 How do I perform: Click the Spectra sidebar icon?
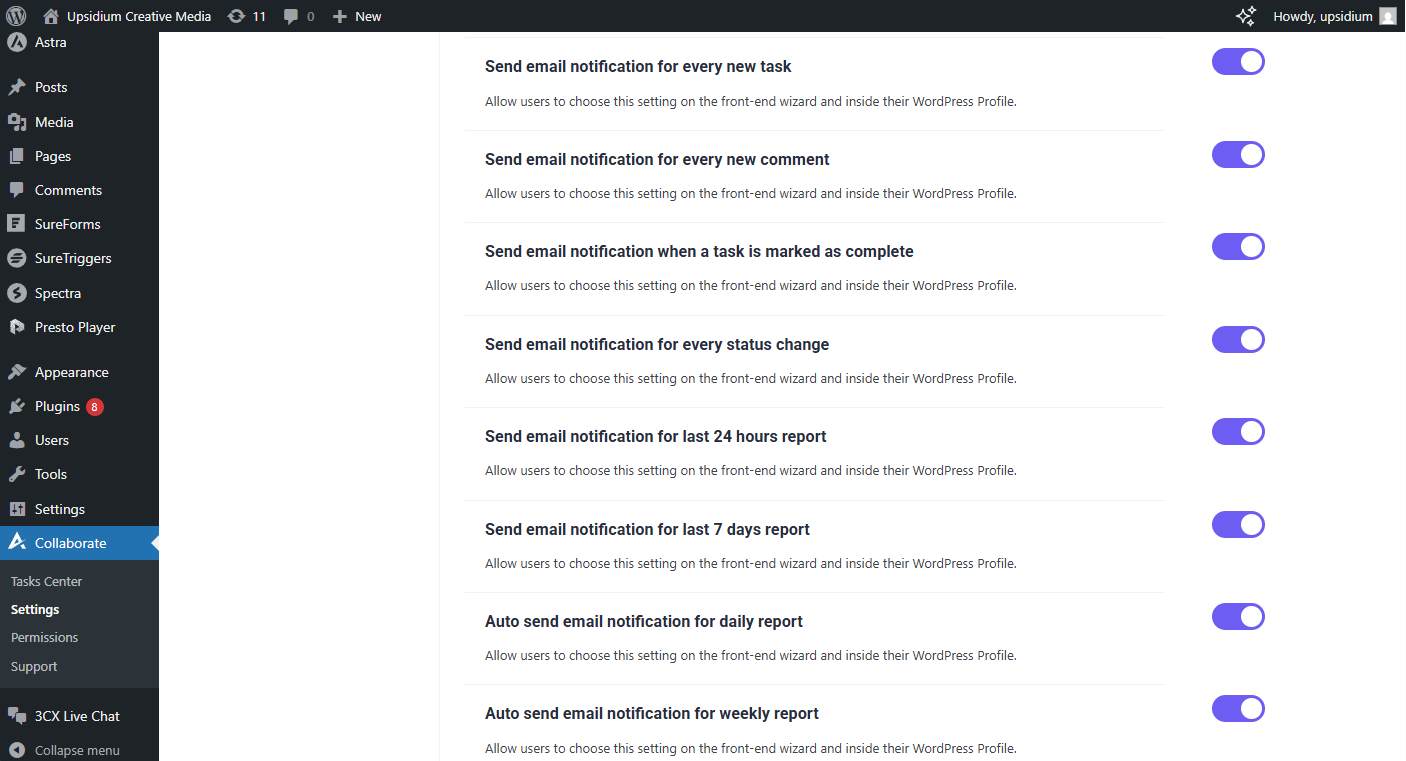tap(16, 293)
